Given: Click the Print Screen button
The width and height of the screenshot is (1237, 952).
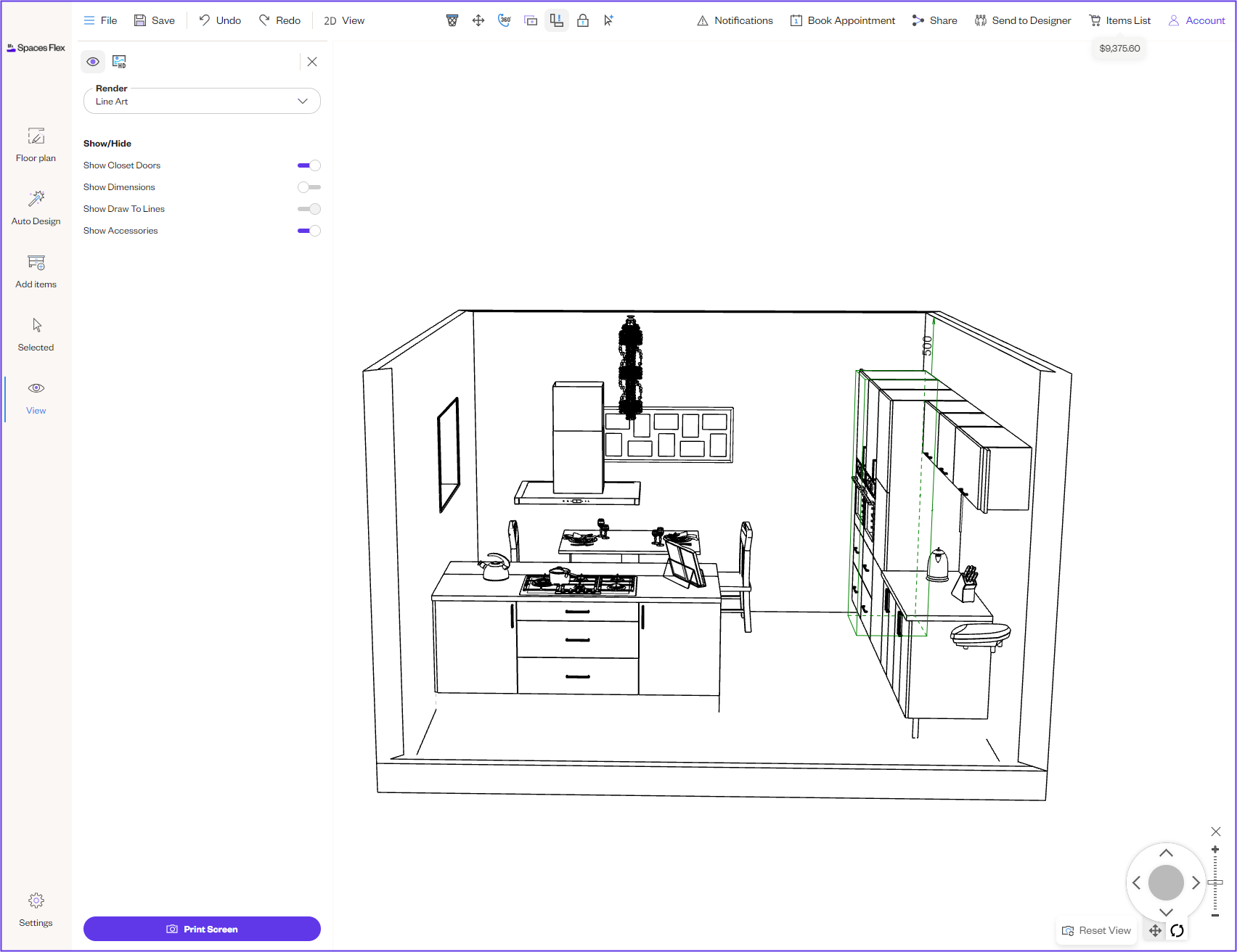Looking at the screenshot, I should point(202,929).
